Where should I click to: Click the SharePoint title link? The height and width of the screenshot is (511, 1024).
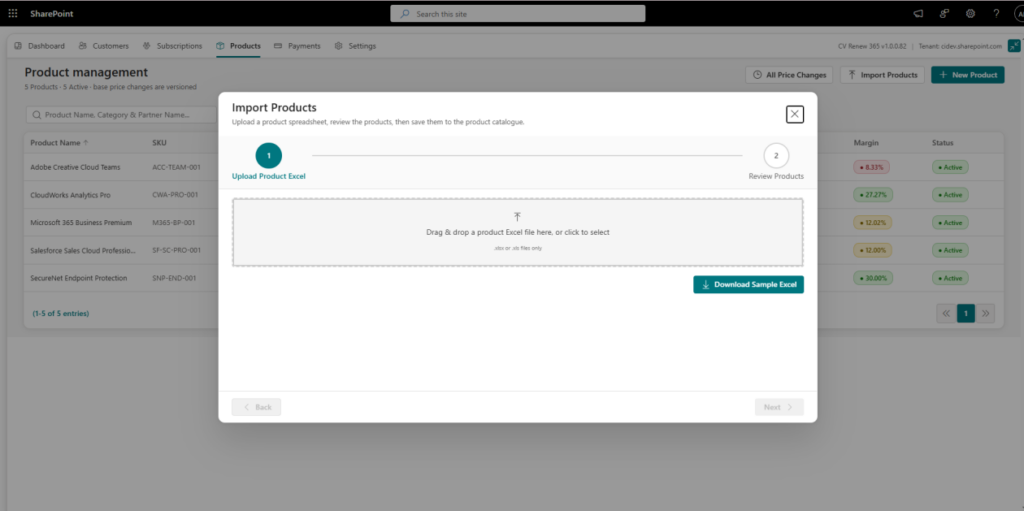(52, 14)
